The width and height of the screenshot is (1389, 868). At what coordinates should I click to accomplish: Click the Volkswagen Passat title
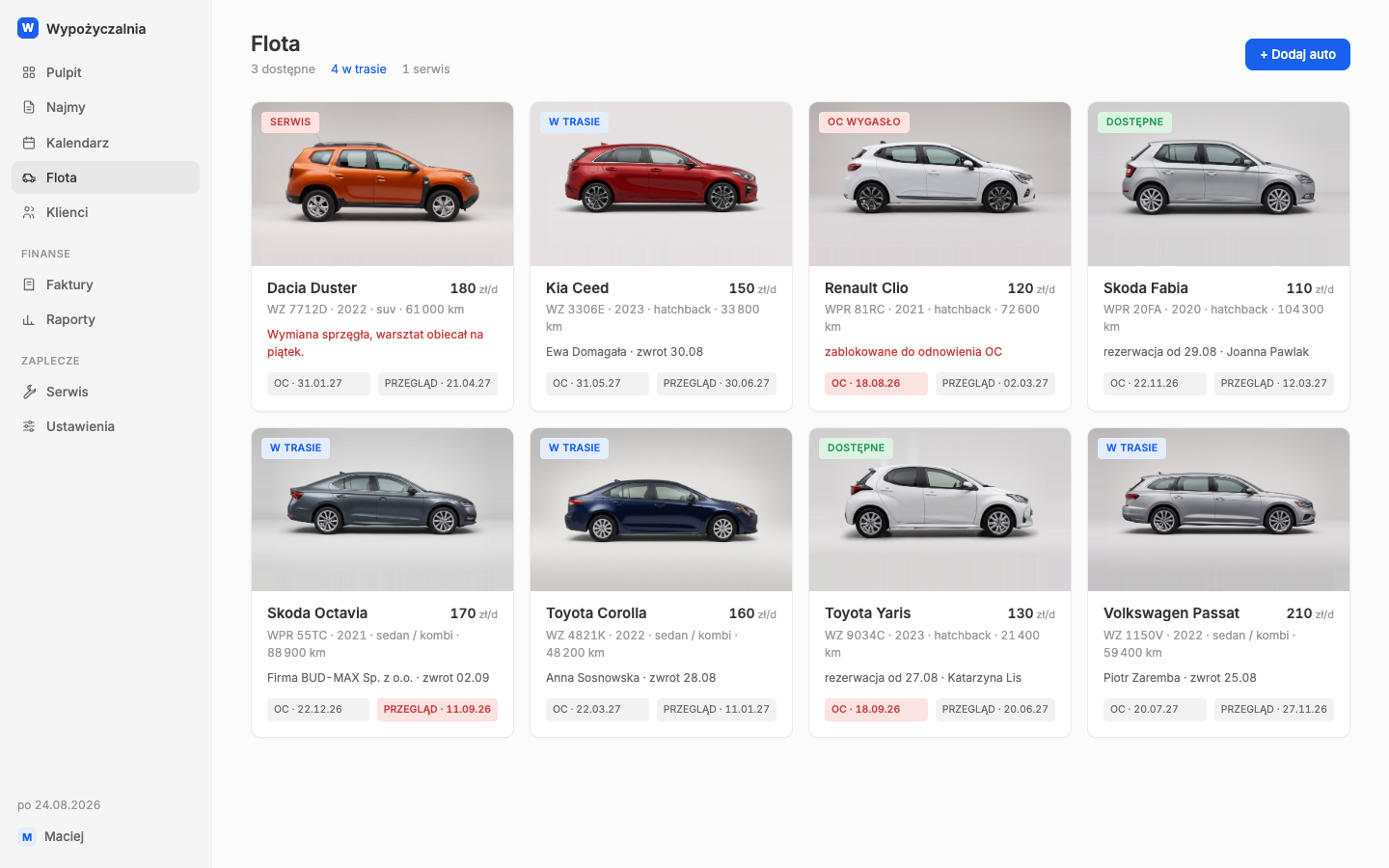[1171, 613]
